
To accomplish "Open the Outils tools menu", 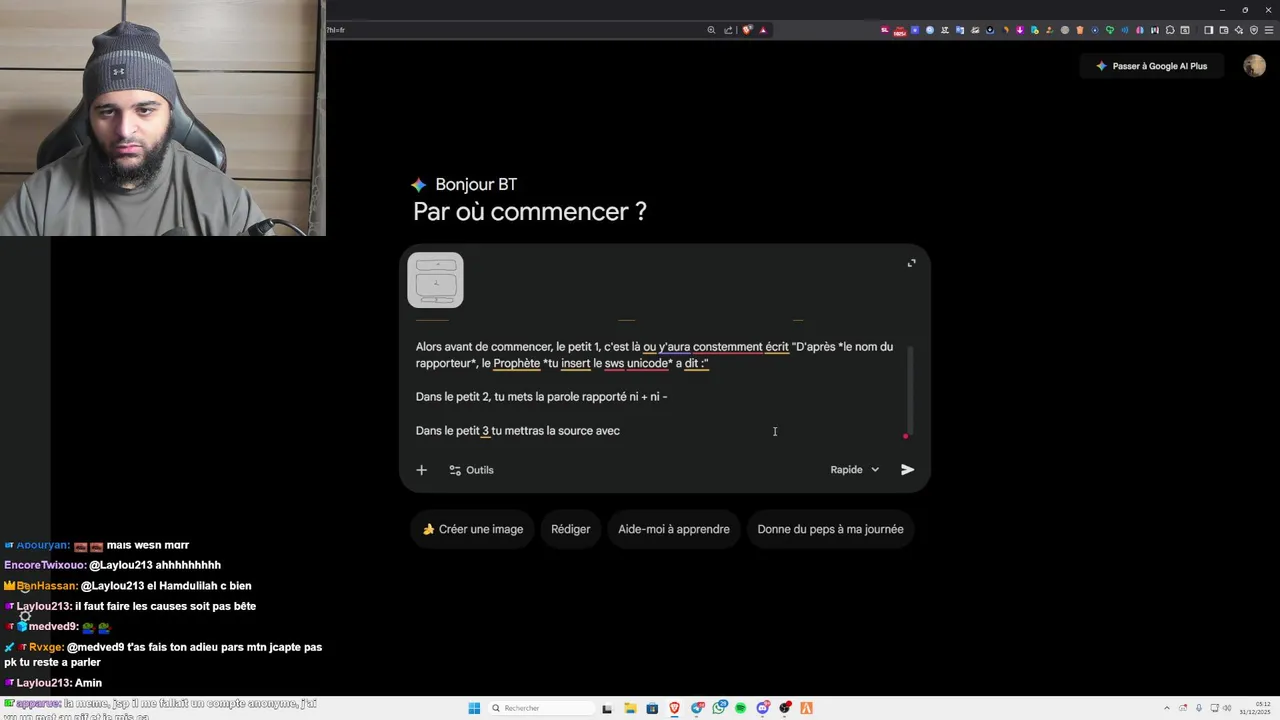I will [x=471, y=470].
